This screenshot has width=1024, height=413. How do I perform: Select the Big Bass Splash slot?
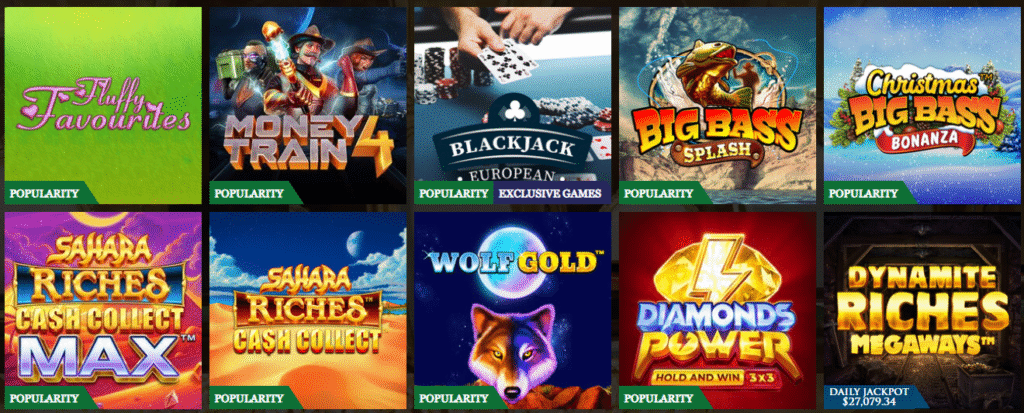[x=717, y=105]
